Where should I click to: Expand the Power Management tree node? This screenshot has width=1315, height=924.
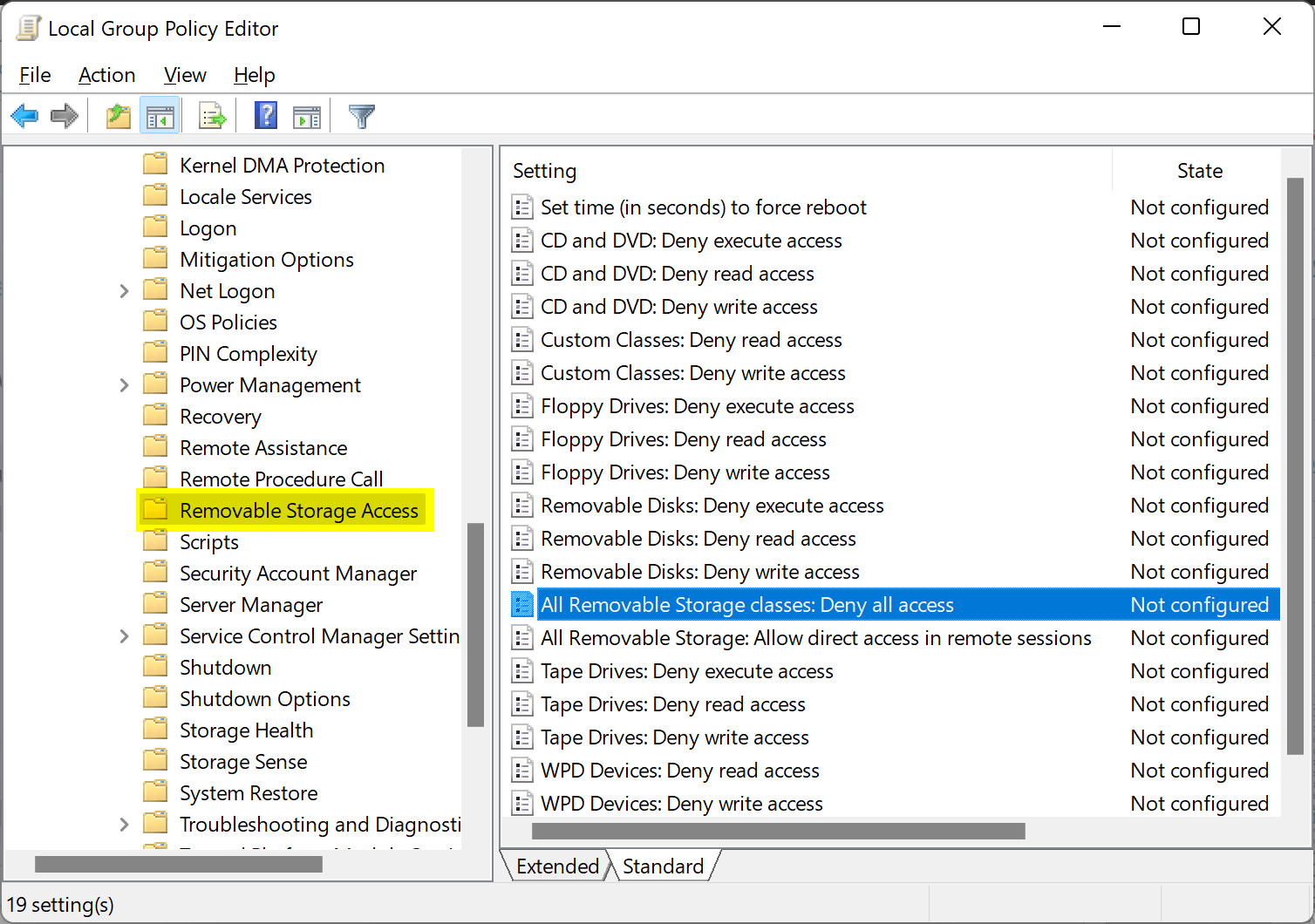coord(124,384)
